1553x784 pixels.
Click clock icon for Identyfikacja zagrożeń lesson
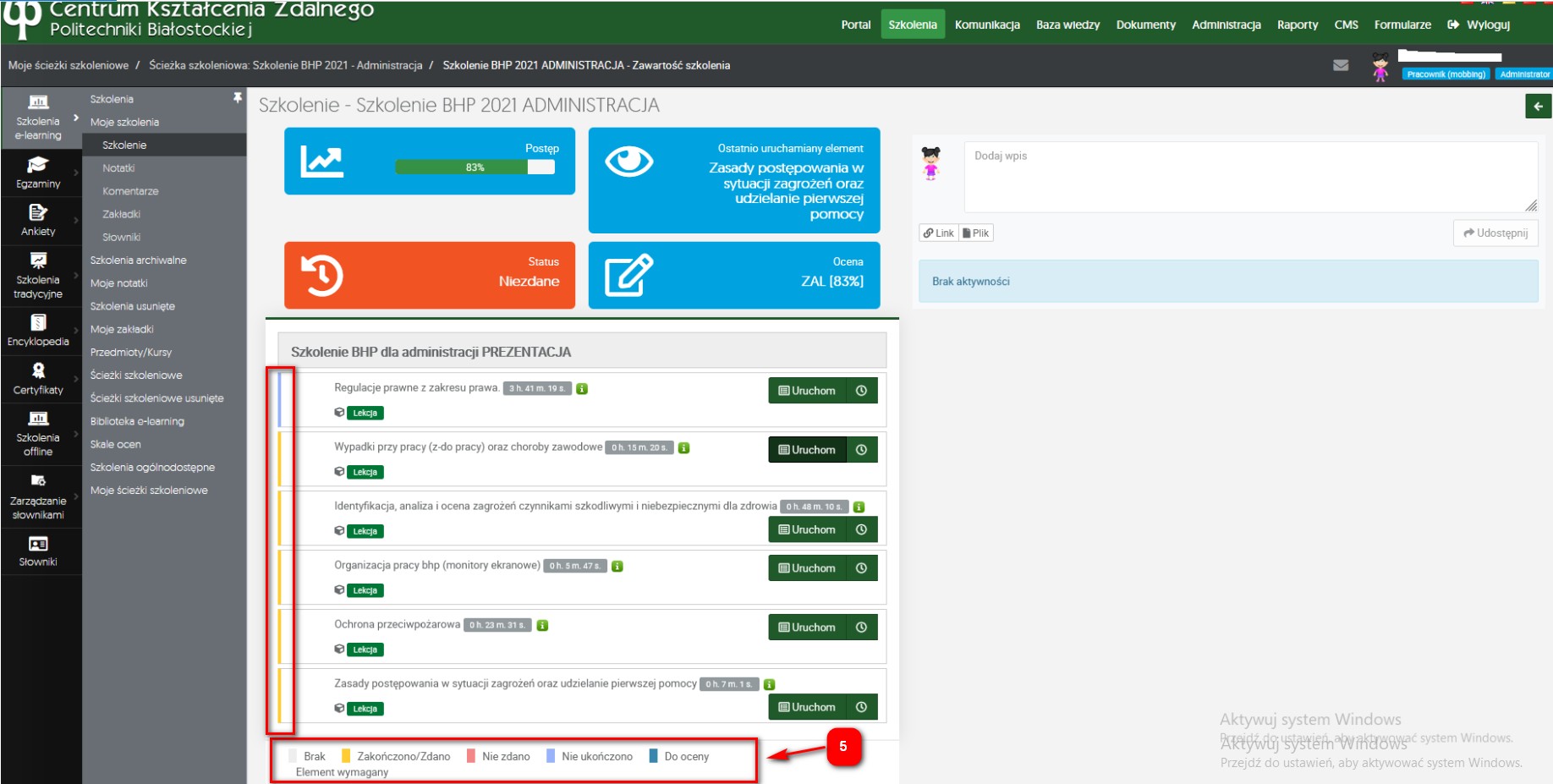[x=861, y=529]
